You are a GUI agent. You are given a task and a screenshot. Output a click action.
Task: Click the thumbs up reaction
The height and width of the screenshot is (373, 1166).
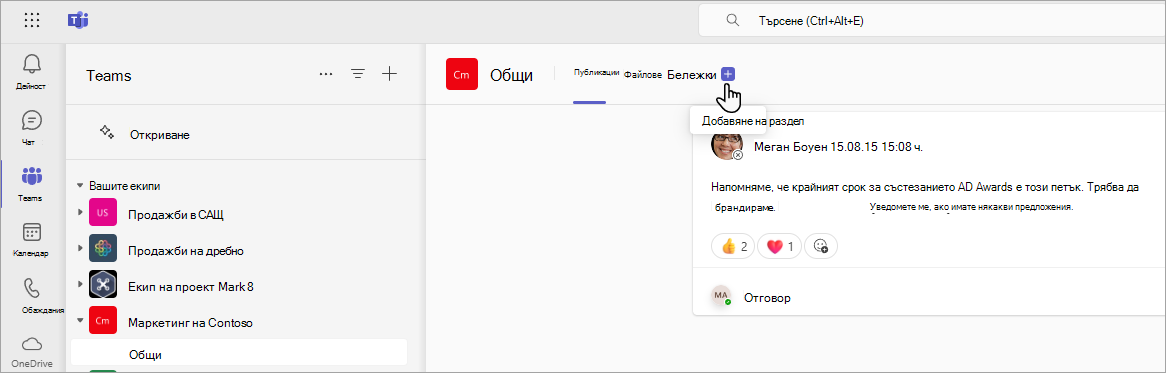(x=733, y=246)
